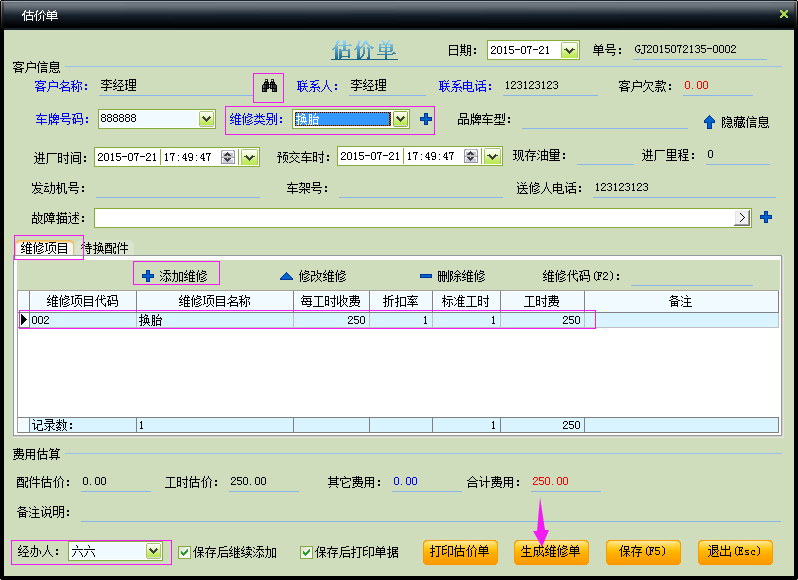Open the 预交车时 calendar dropdown
The image size is (798, 580).
click(x=493, y=156)
